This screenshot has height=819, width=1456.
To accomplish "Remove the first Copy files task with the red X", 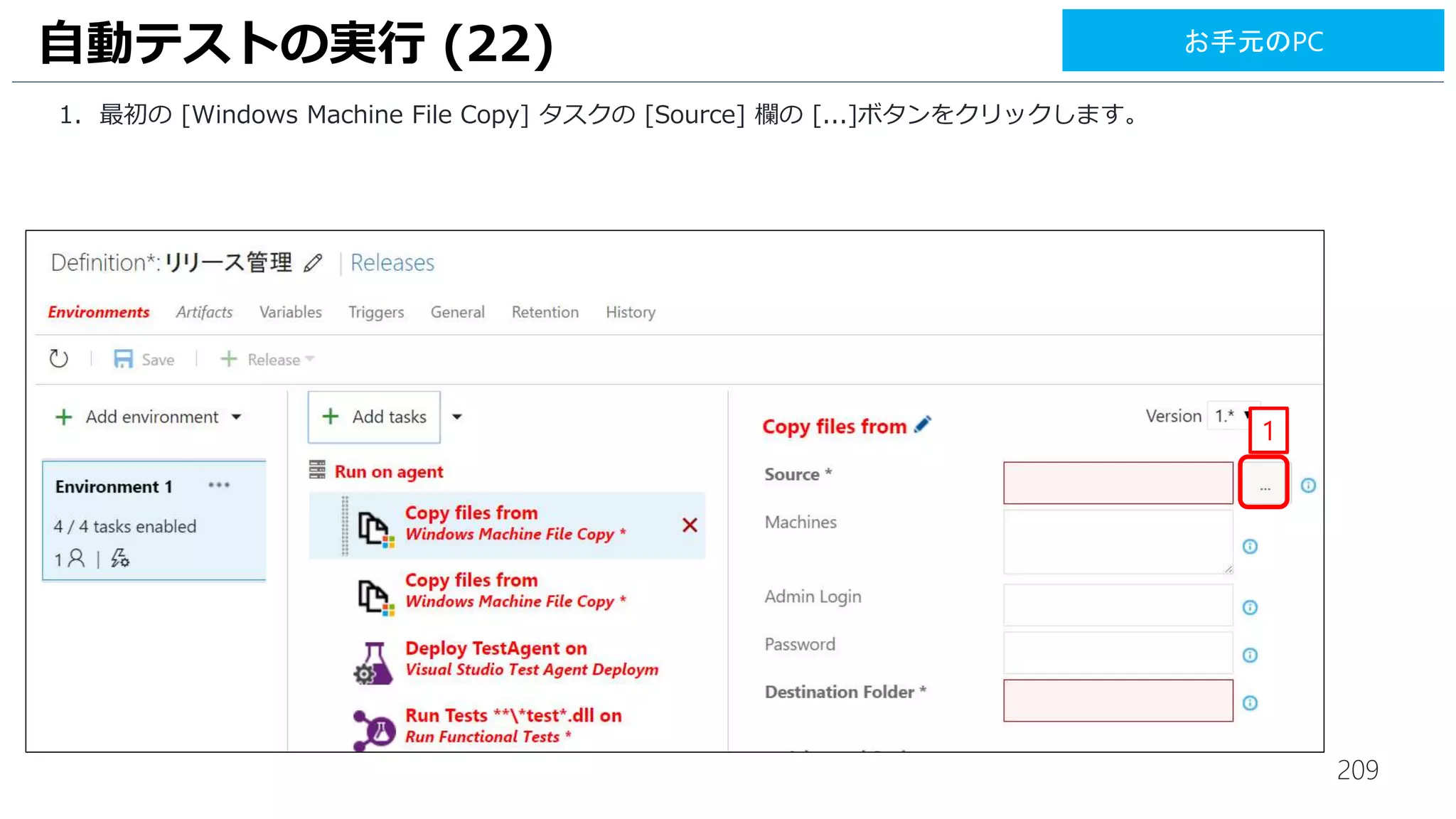I will click(690, 525).
